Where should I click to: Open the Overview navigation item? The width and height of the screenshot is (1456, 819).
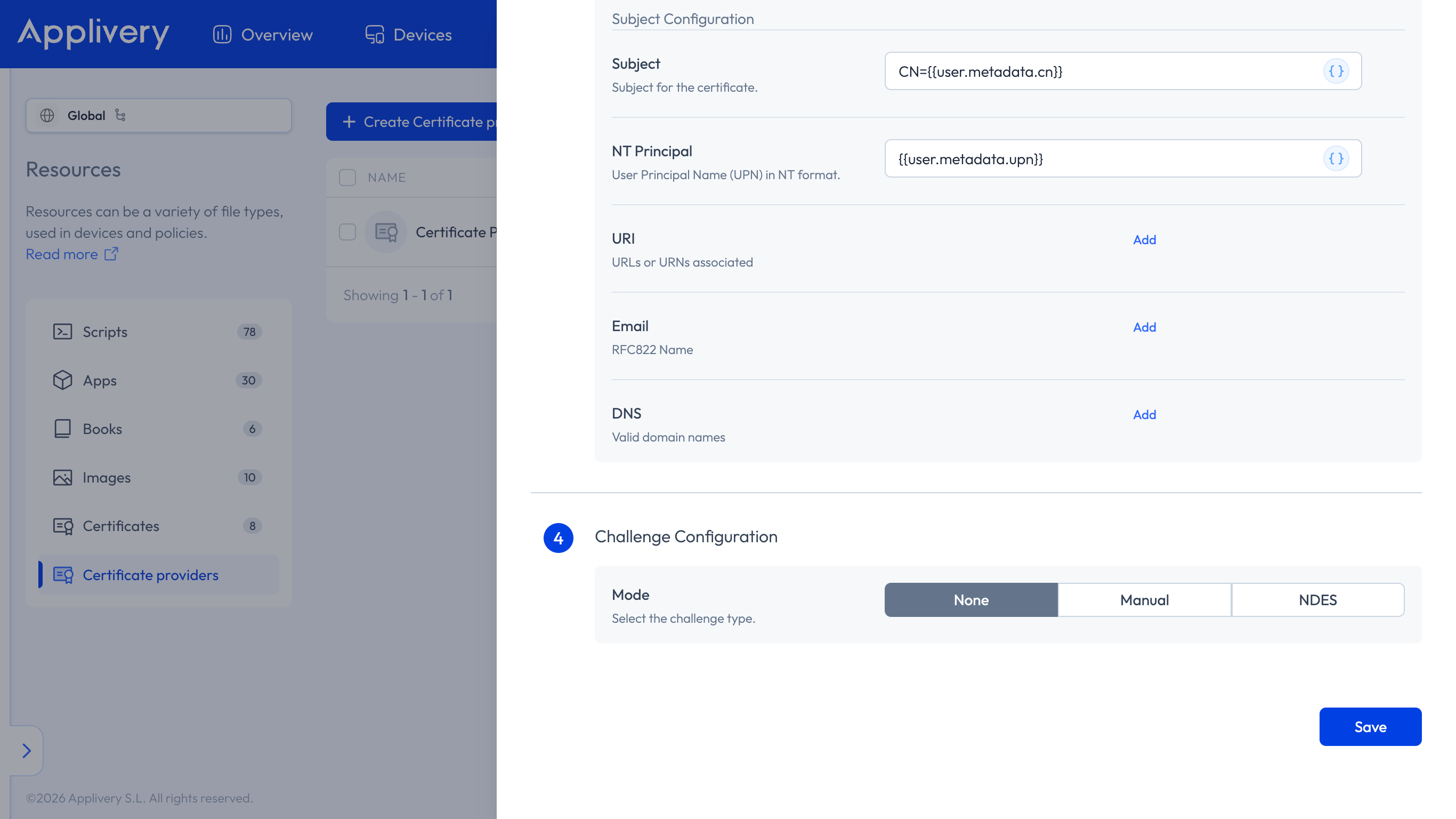[x=263, y=35]
